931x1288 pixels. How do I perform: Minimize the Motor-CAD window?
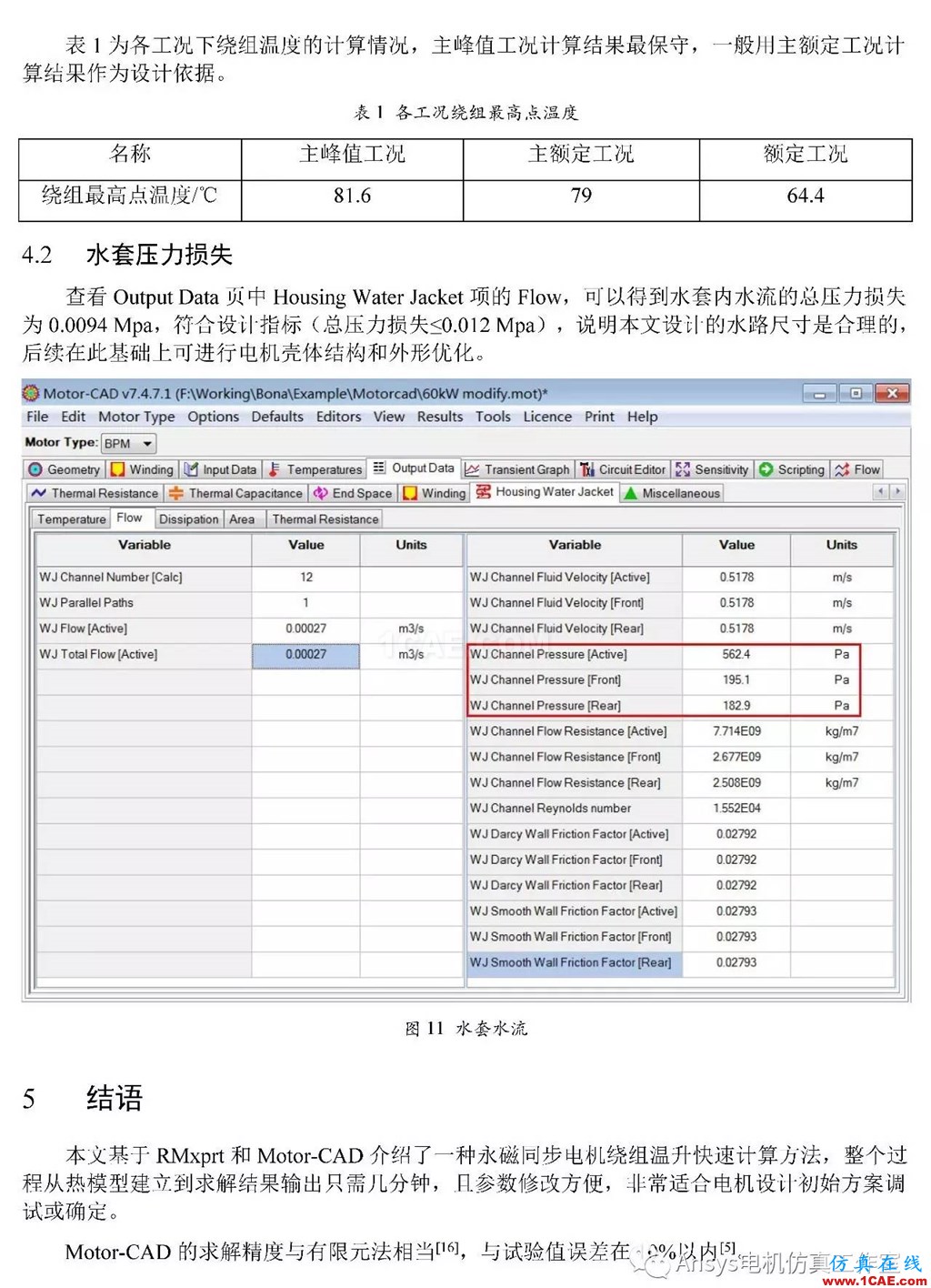click(820, 393)
